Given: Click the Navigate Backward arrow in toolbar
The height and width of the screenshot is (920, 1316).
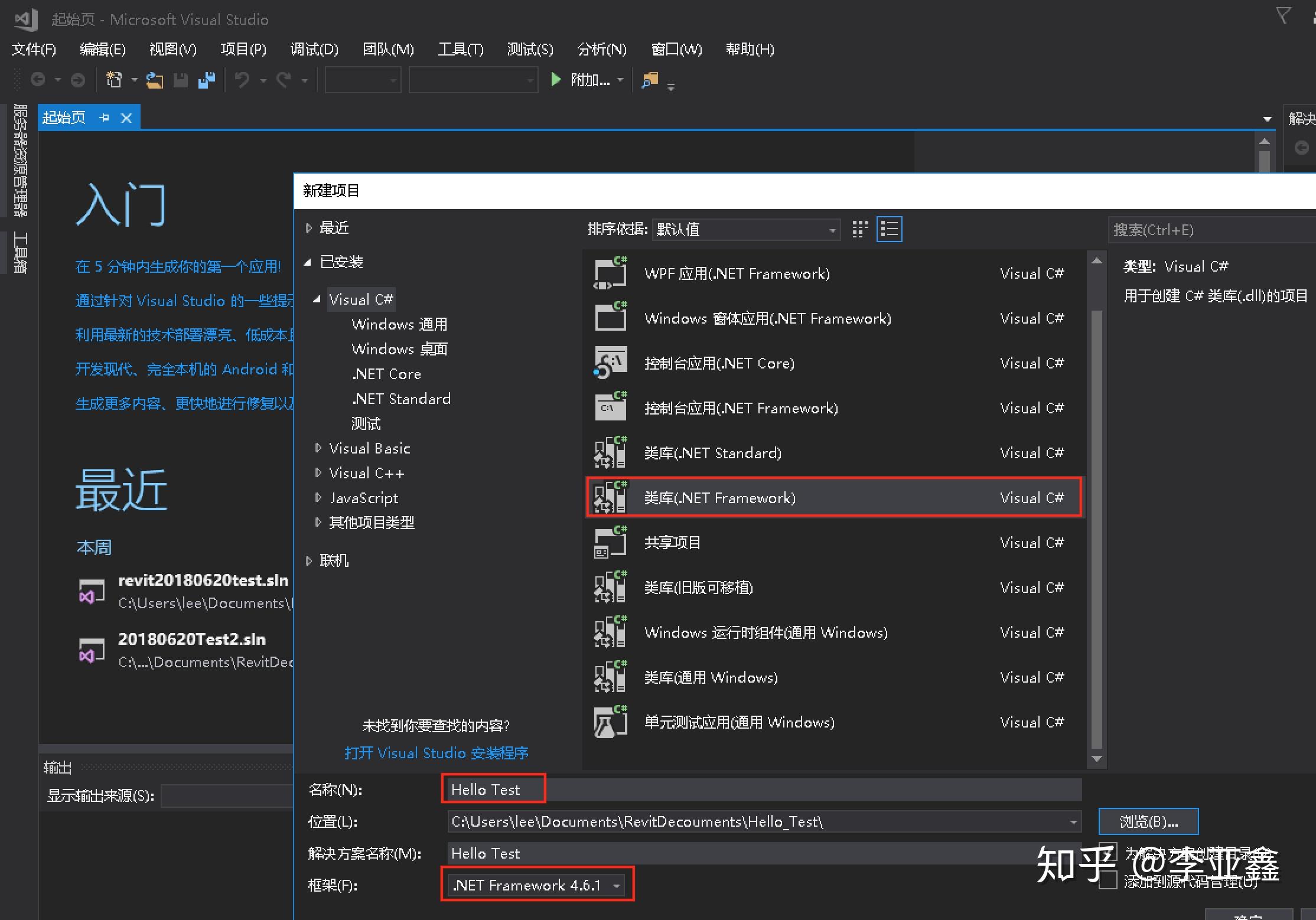Looking at the screenshot, I should coord(38,80).
